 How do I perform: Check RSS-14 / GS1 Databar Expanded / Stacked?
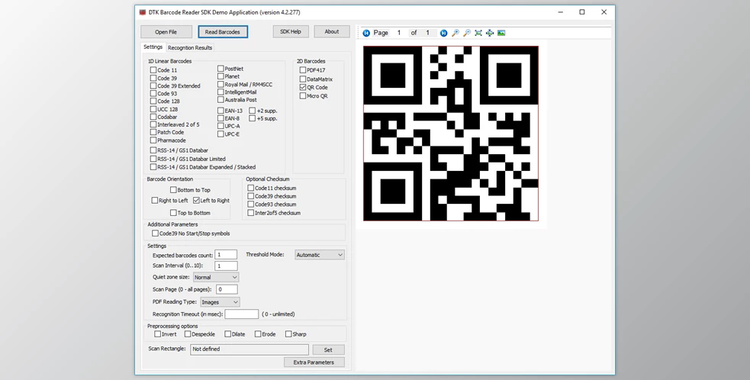(x=153, y=167)
